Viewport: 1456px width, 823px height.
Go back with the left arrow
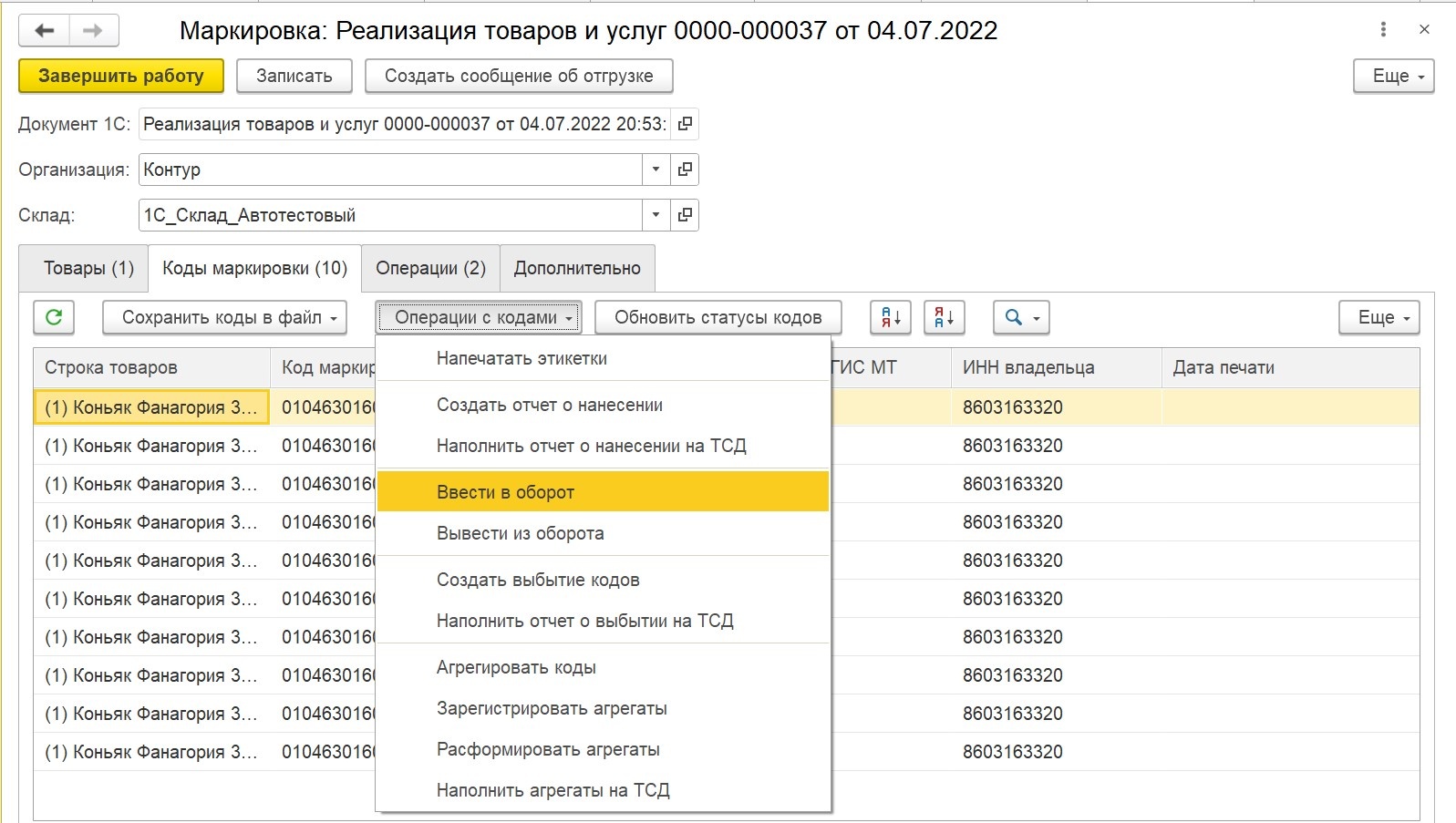tap(44, 31)
